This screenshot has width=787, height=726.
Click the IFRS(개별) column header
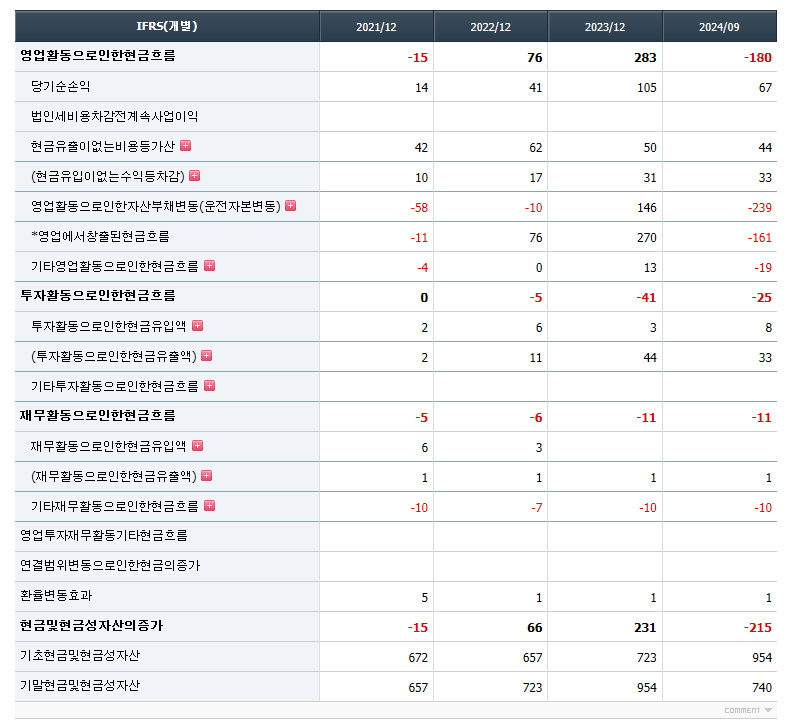tap(167, 26)
